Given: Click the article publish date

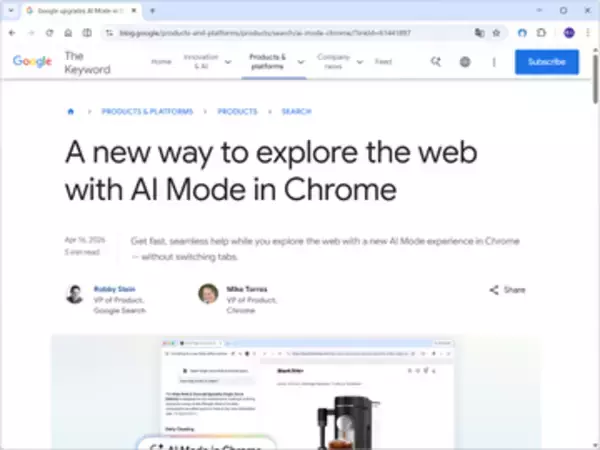Looking at the screenshot, I should click(x=85, y=240).
